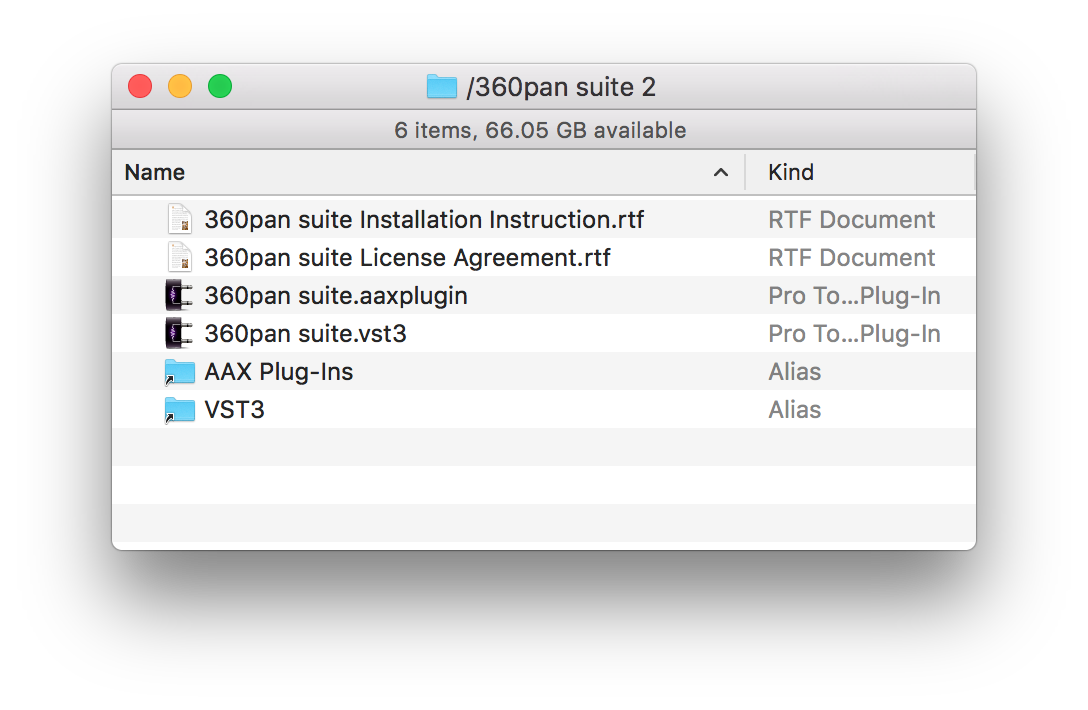The height and width of the screenshot is (710, 1088).
Task: Select the AAX Plug-Ins alias name
Action: click(279, 372)
